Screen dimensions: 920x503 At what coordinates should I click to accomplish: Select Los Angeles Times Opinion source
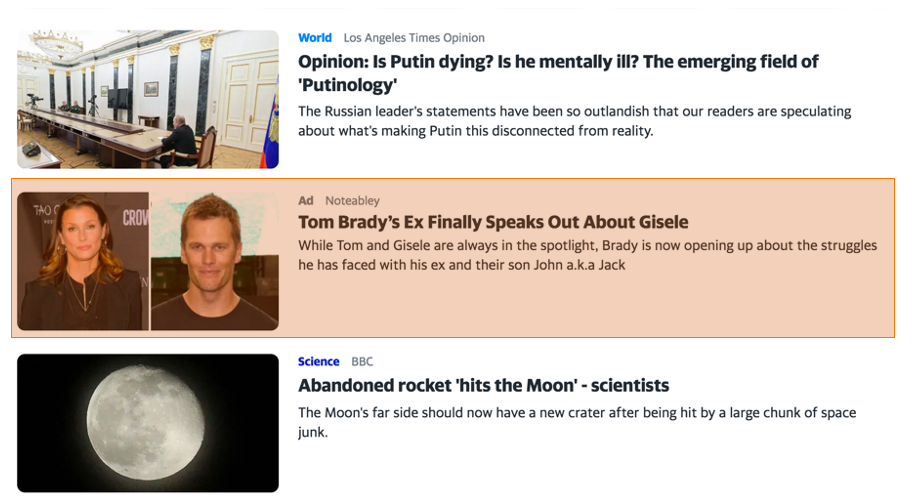[x=414, y=38]
